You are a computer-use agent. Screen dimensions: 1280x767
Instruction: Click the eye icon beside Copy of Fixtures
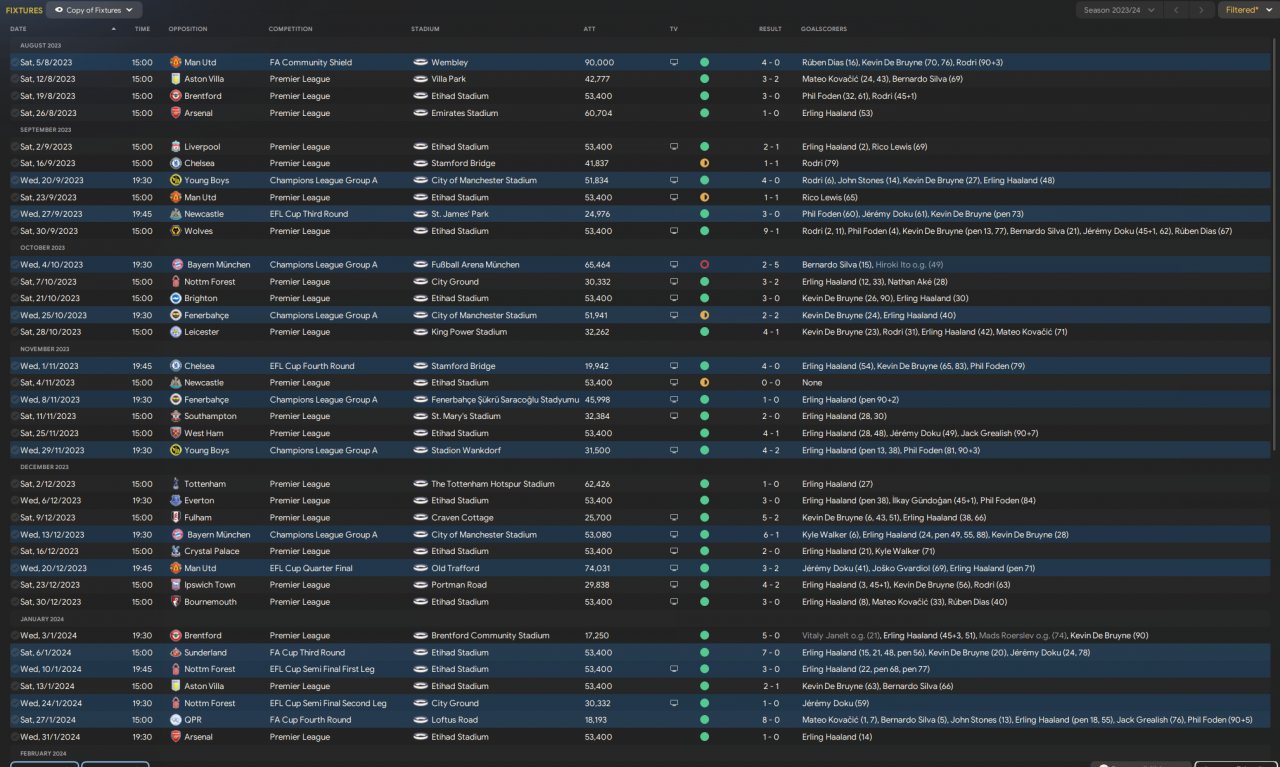point(59,10)
